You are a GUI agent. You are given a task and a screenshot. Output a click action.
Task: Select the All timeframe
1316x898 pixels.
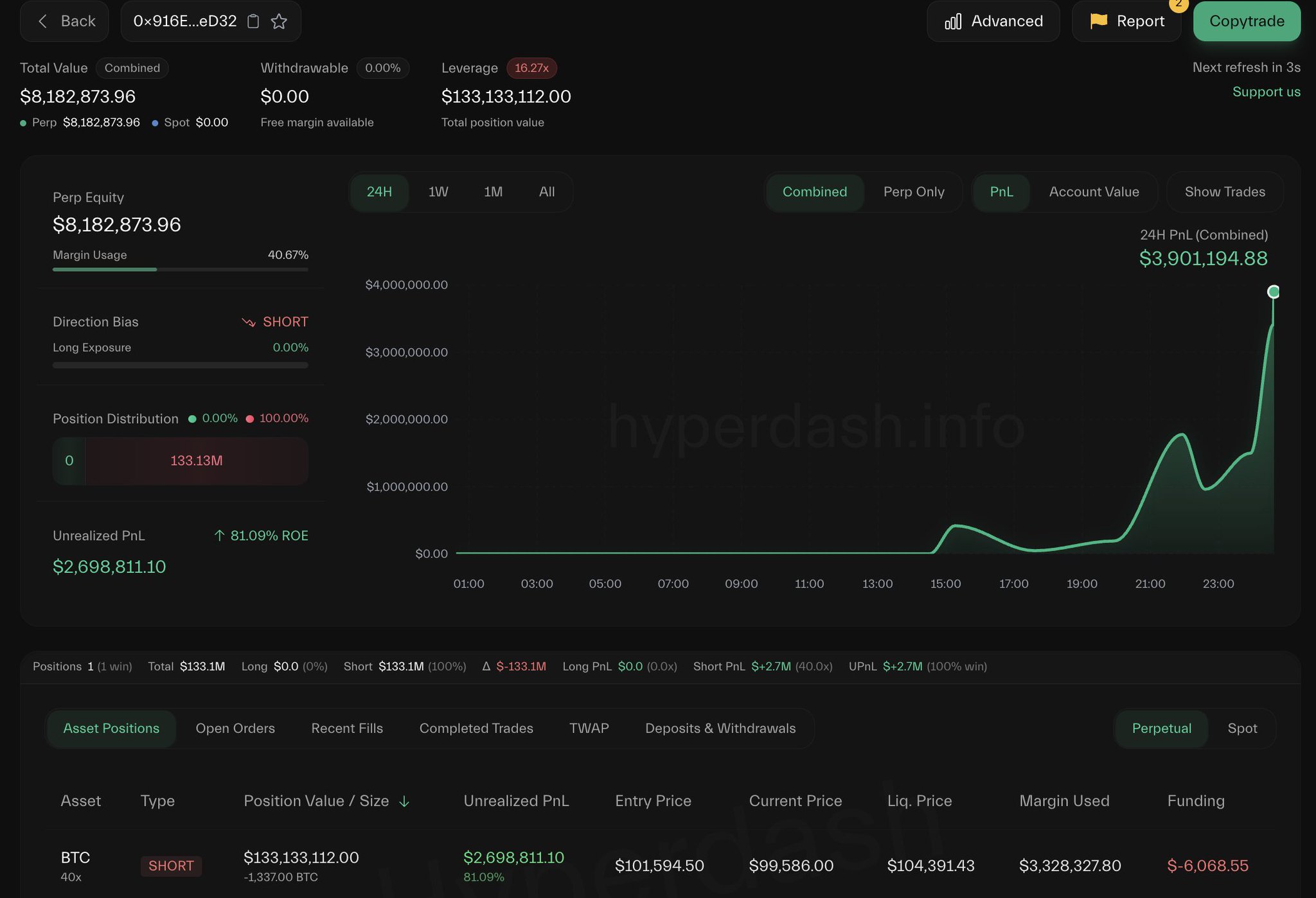pos(547,192)
